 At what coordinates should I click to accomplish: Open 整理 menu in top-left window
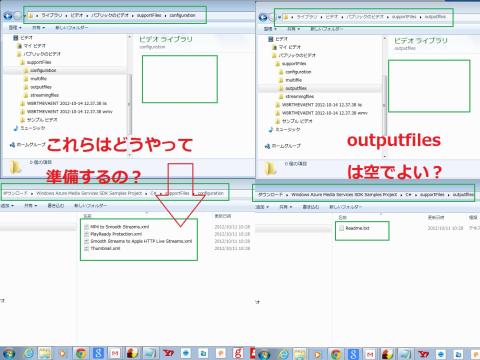[x=15, y=28]
